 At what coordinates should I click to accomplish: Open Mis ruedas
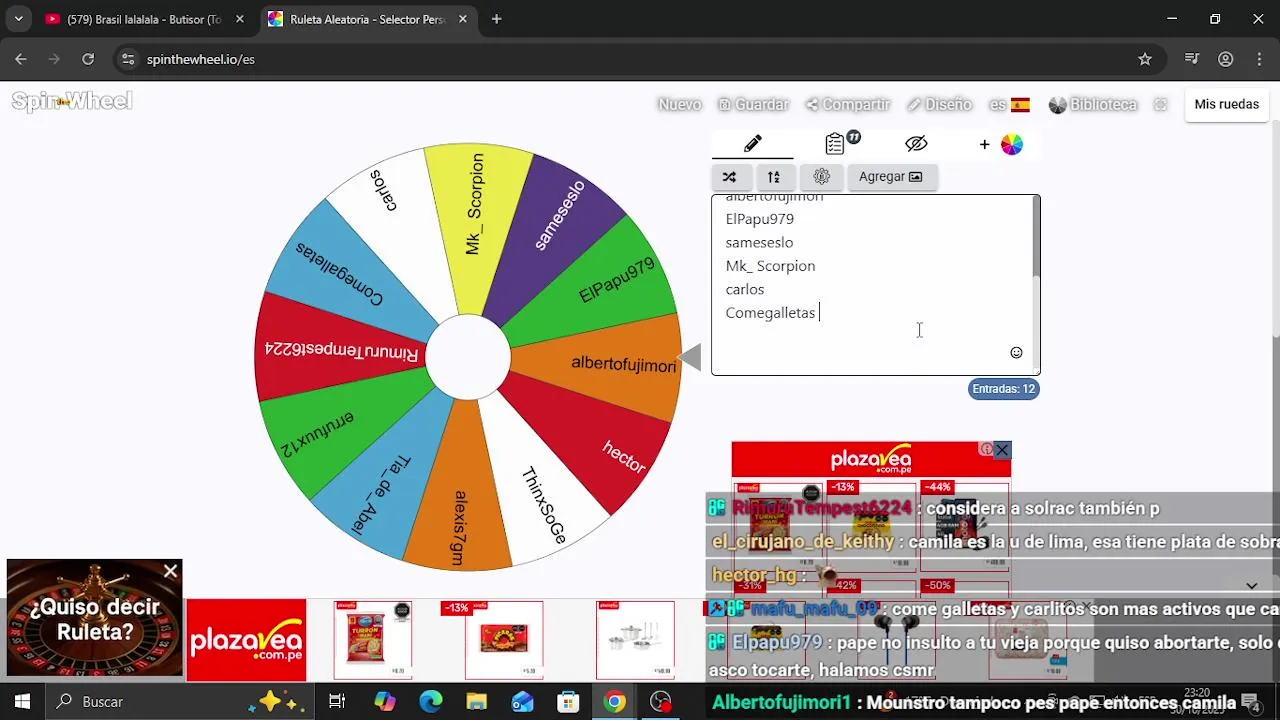pos(1226,104)
